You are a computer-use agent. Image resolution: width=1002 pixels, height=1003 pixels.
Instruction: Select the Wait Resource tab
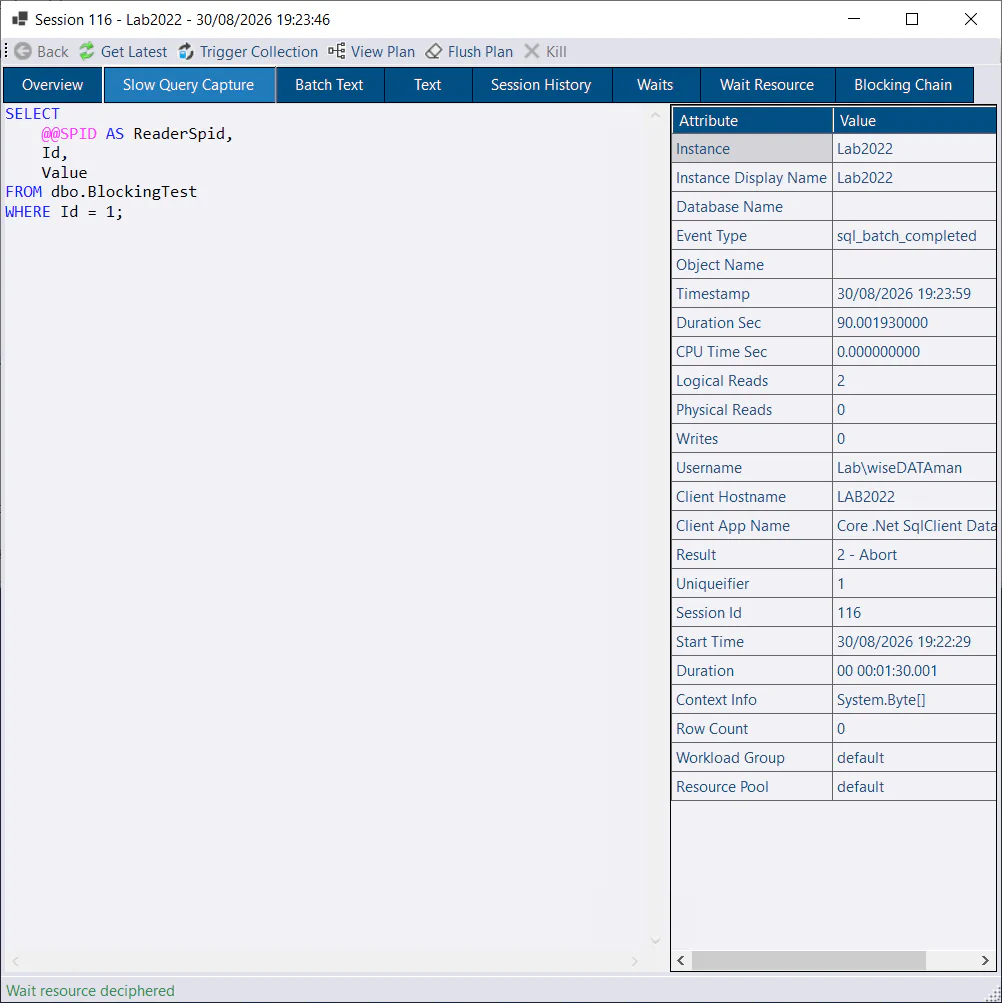(767, 85)
